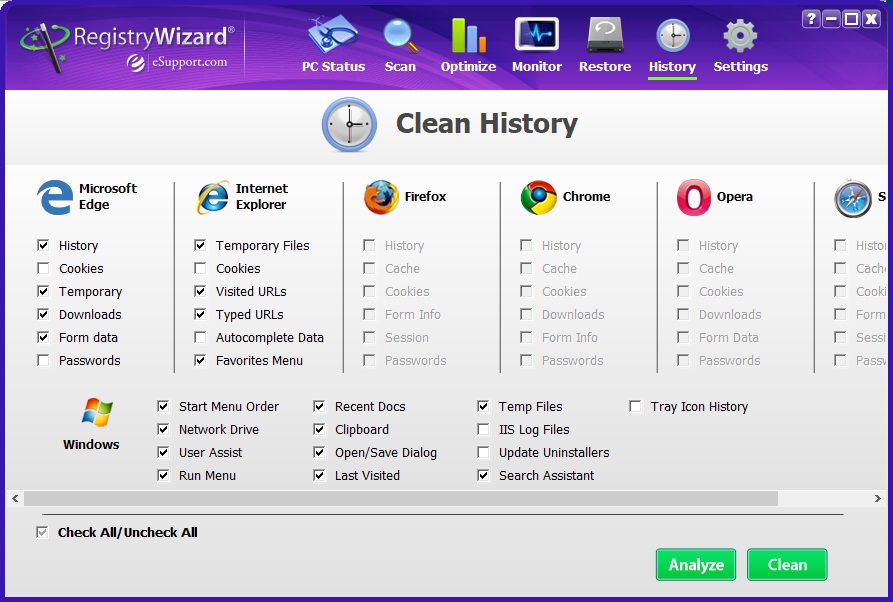Click the Firefox "Session" label
The image size is (893, 602).
click(407, 338)
